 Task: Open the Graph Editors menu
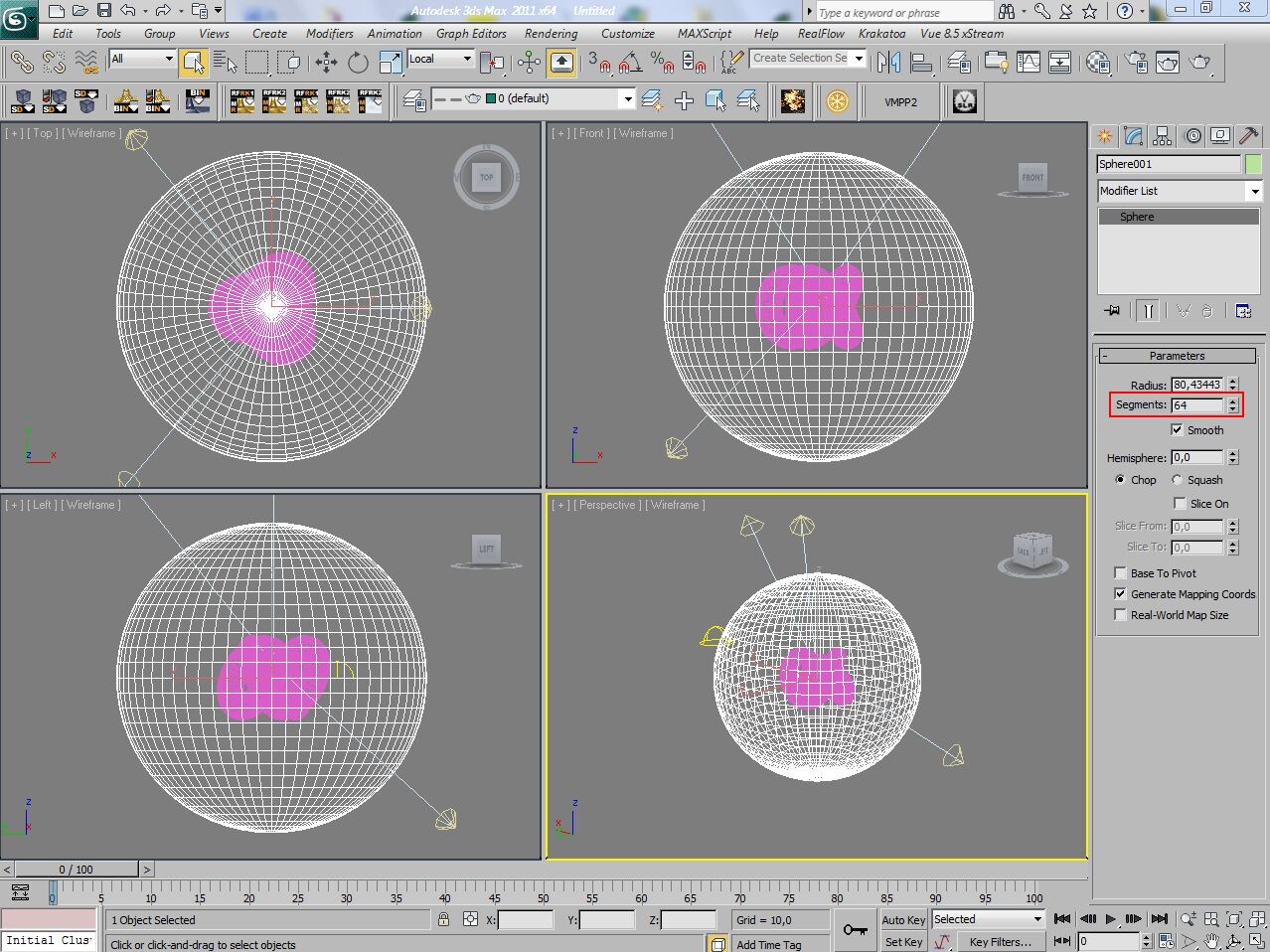point(471,34)
